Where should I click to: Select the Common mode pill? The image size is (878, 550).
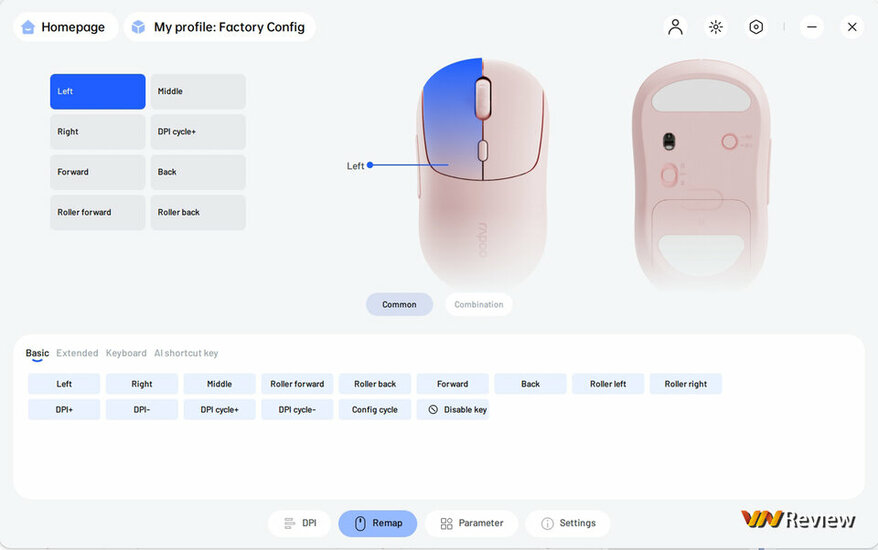[399, 304]
